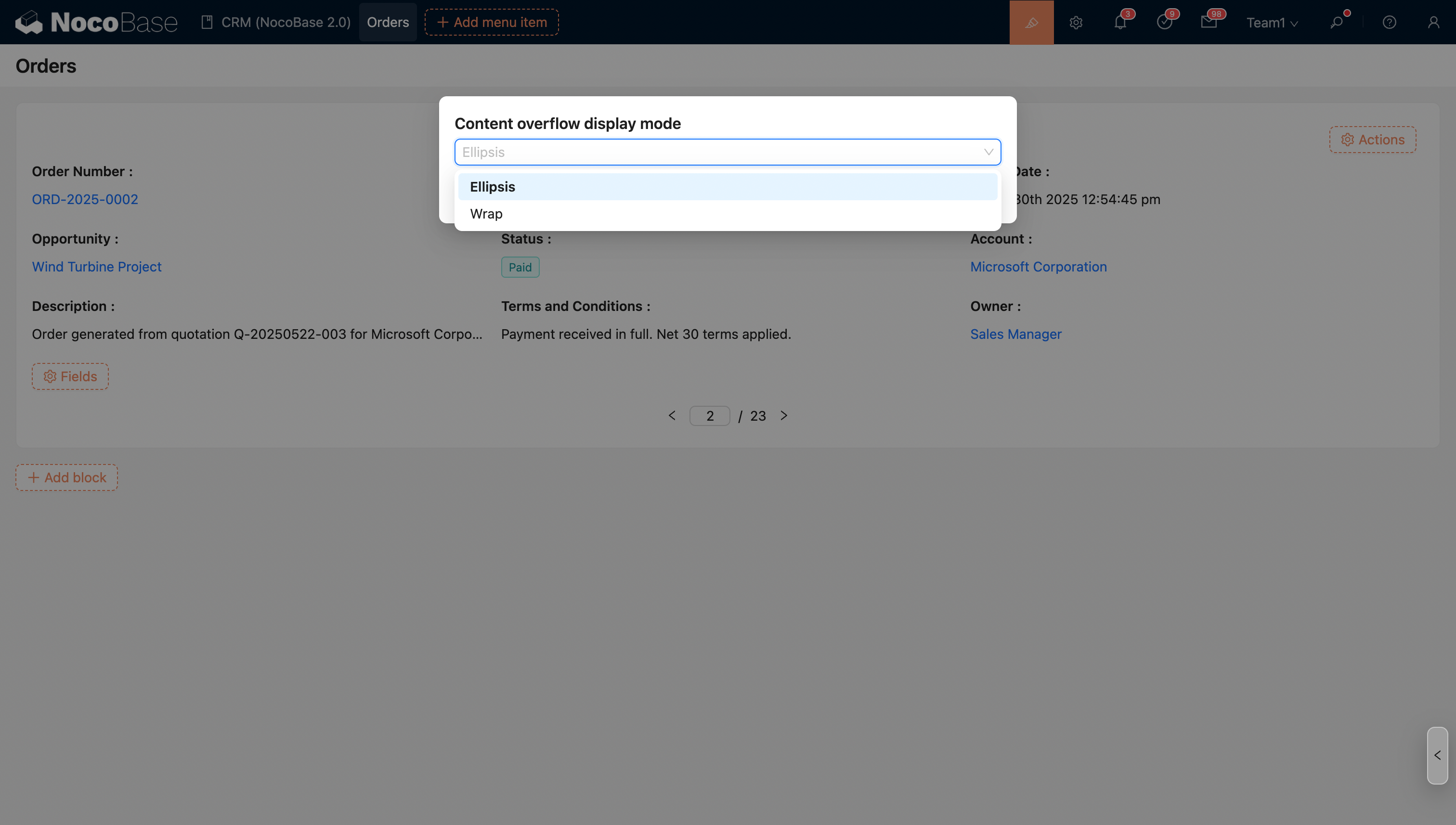
Task: Open the mail inbox icon
Action: coord(1209,22)
